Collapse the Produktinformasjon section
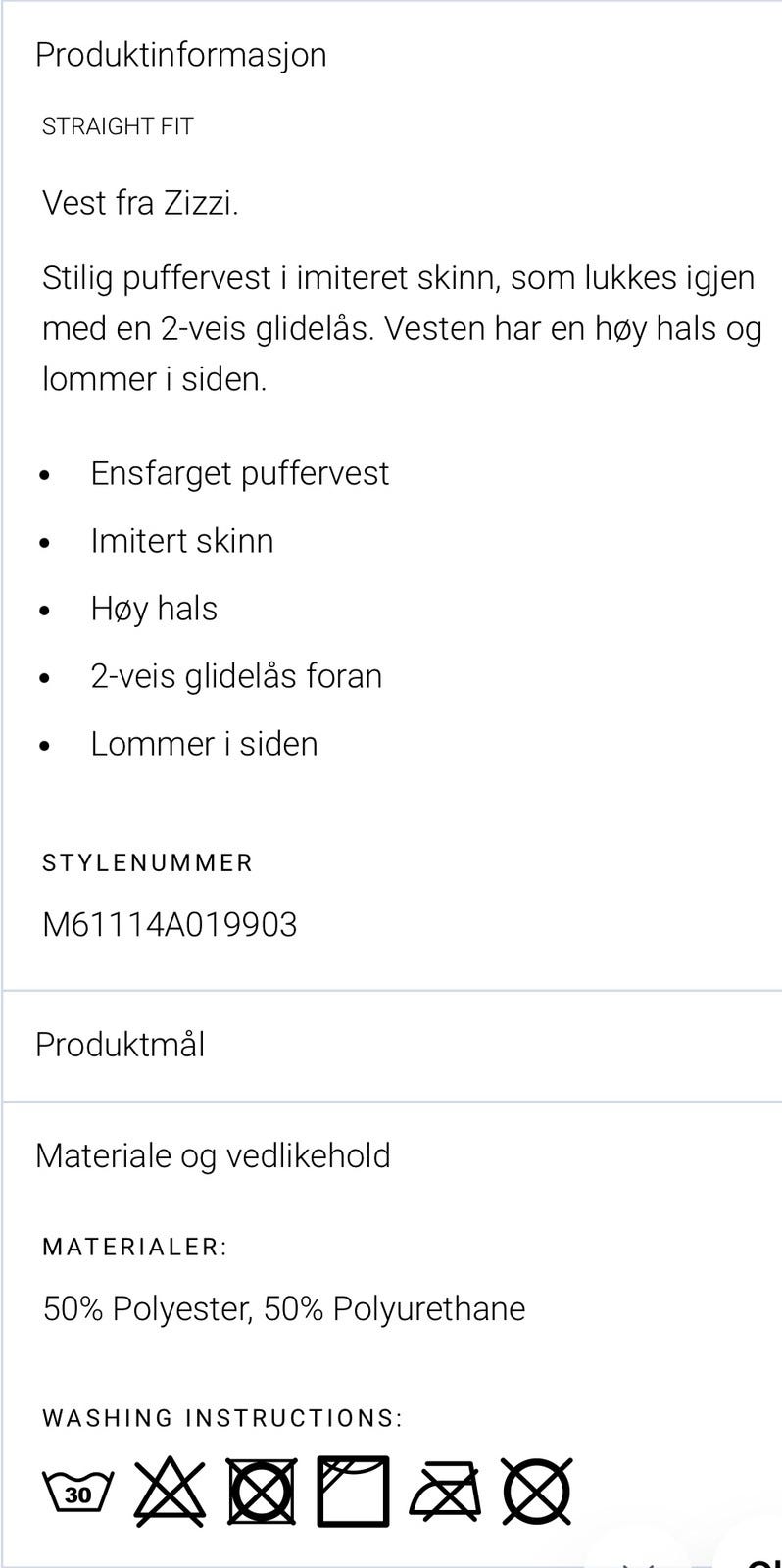Image resolution: width=782 pixels, height=1568 pixels. pyautogui.click(x=180, y=54)
